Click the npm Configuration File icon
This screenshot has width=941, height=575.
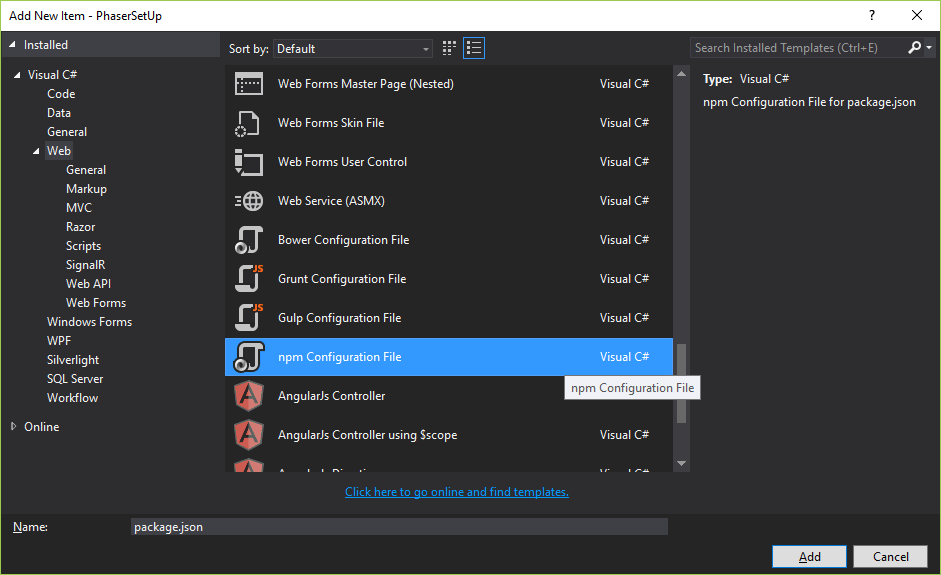[x=248, y=357]
